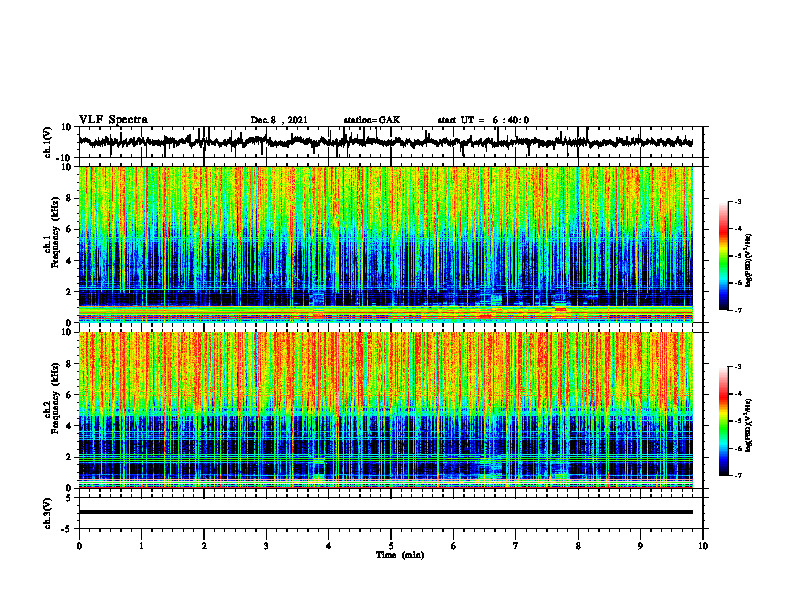Click the time axis tick label '0'
Screen dimensions: 792x612
(x=79, y=546)
